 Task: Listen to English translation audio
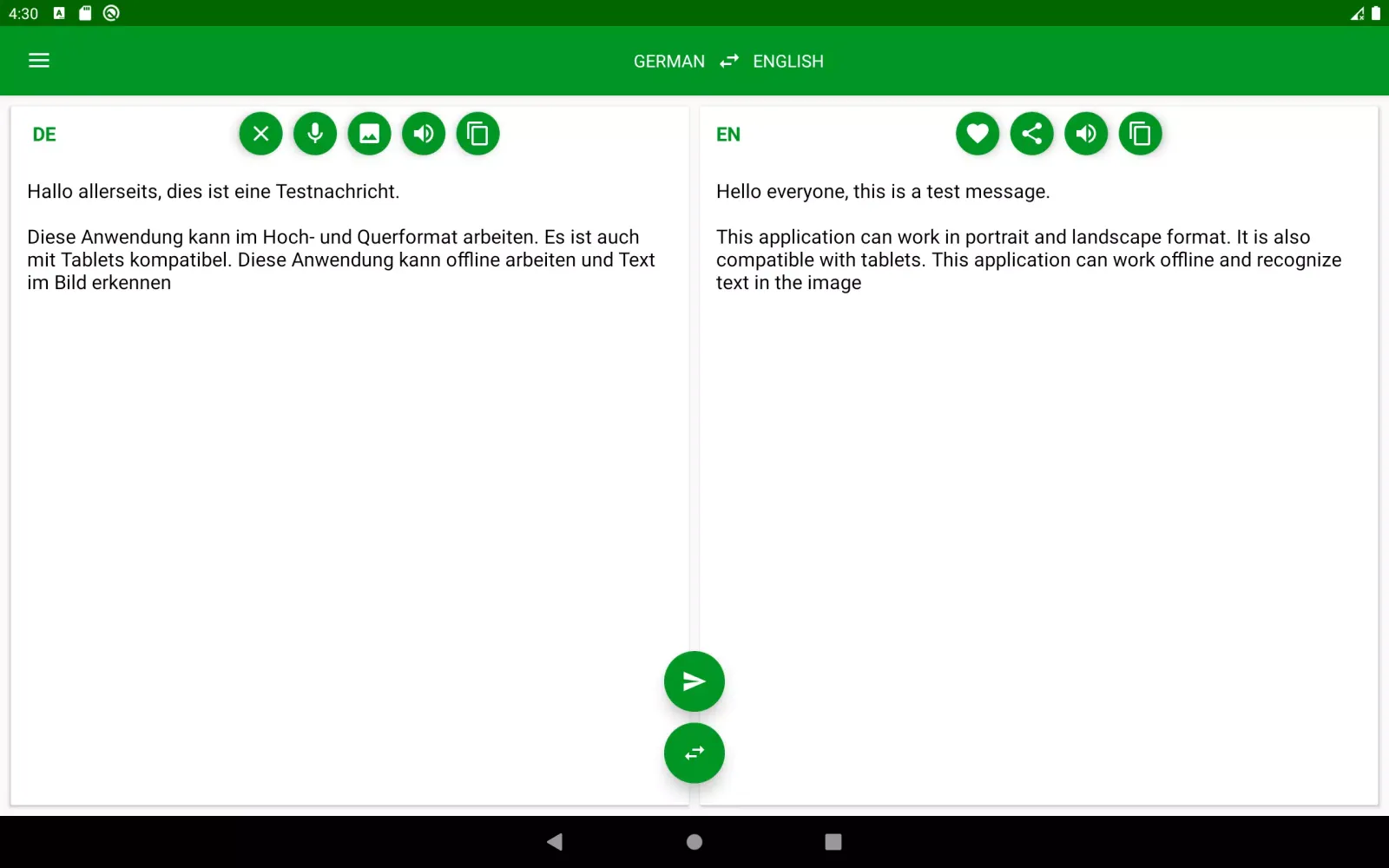(1086, 134)
